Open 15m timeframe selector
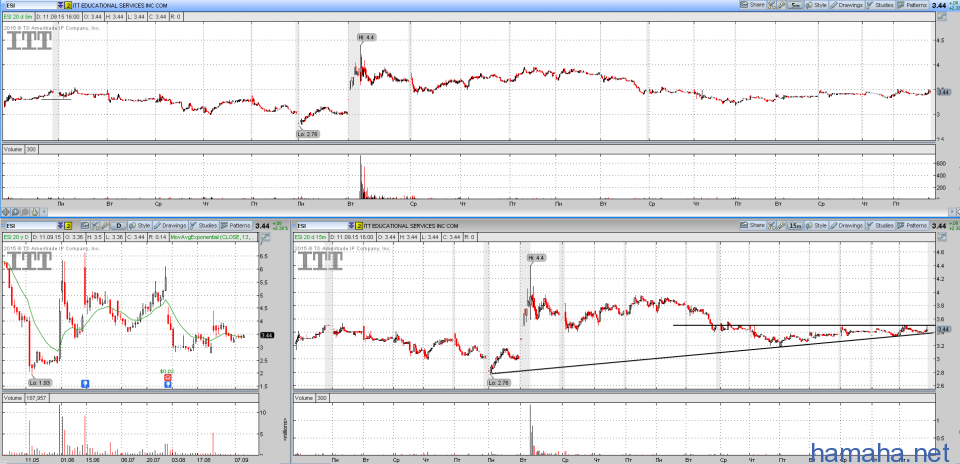Viewport: 960px width, 464px height. click(795, 226)
